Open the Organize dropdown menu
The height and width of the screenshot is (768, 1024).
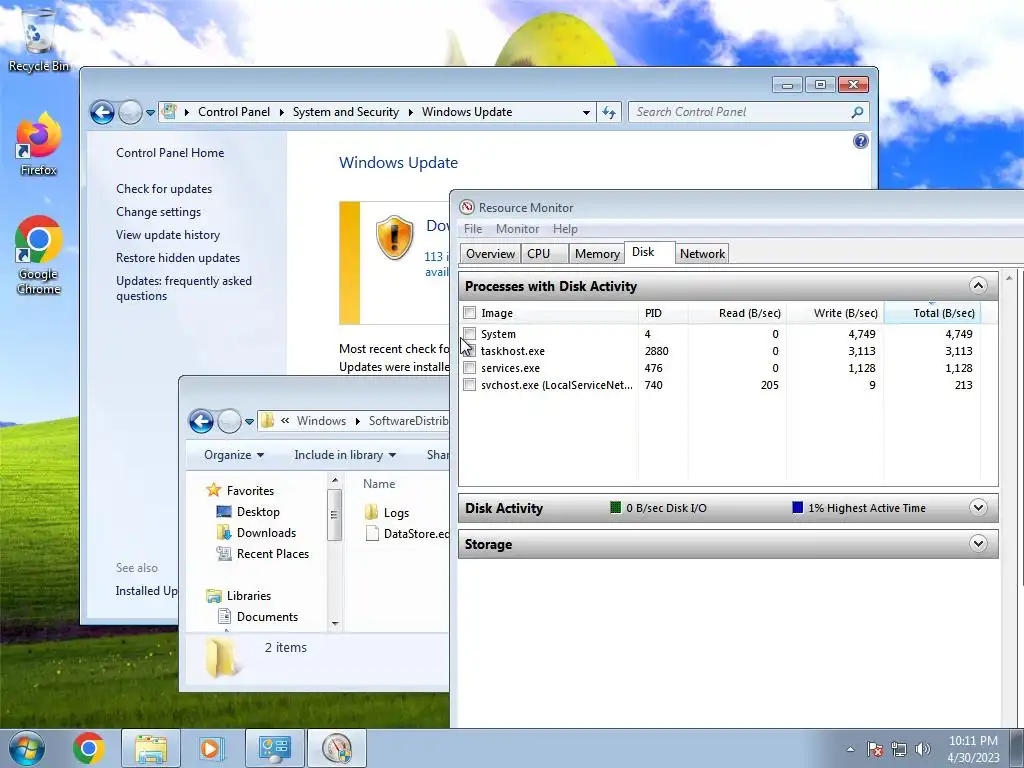pyautogui.click(x=234, y=455)
